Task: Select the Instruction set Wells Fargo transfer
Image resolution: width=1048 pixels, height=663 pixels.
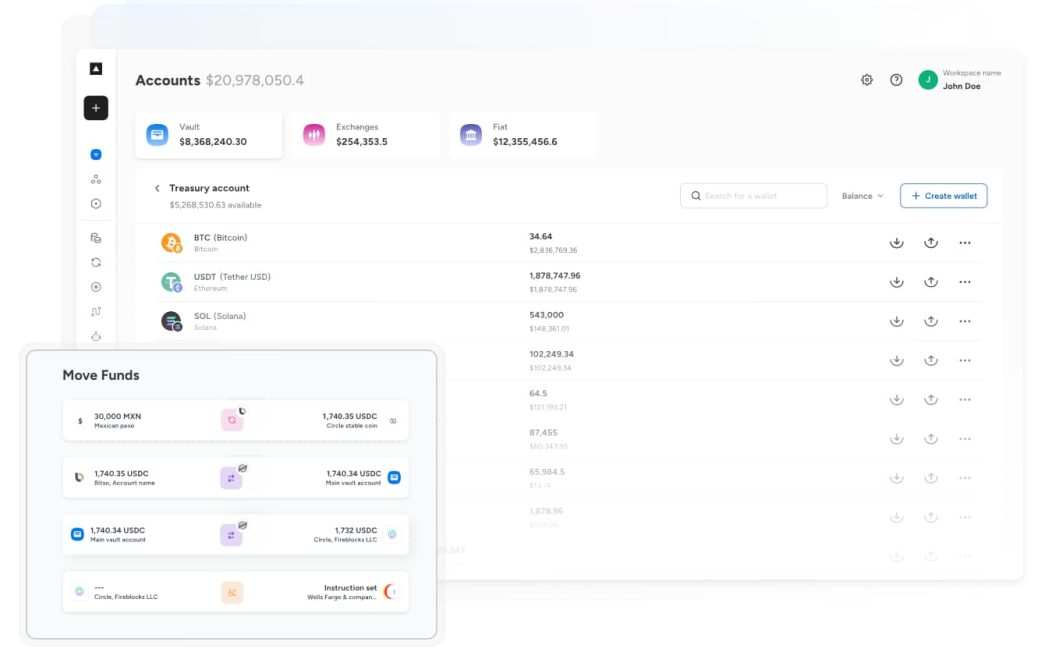Action: 236,592
